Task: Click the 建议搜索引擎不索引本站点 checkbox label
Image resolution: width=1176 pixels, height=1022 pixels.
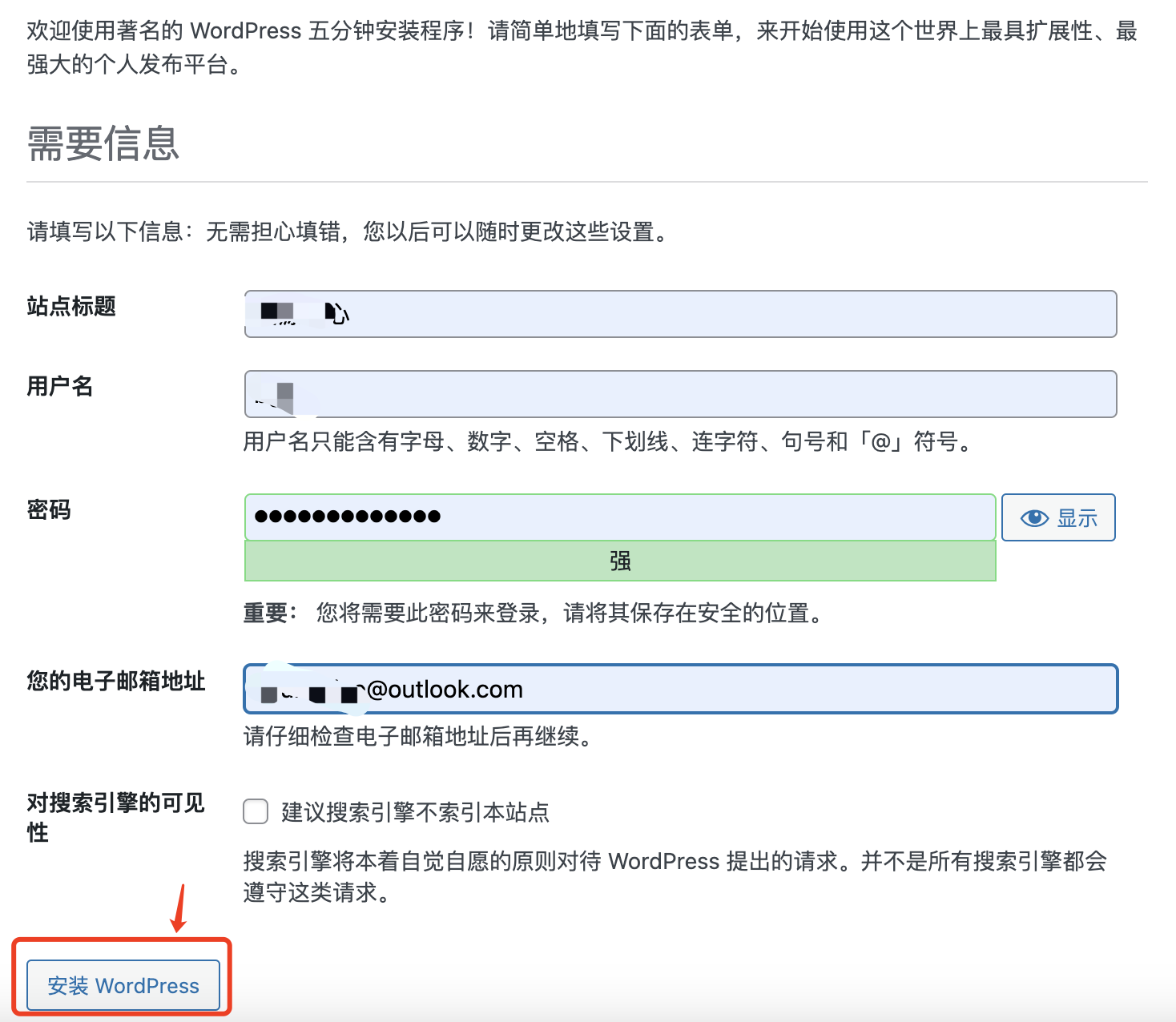Action: pos(415,812)
